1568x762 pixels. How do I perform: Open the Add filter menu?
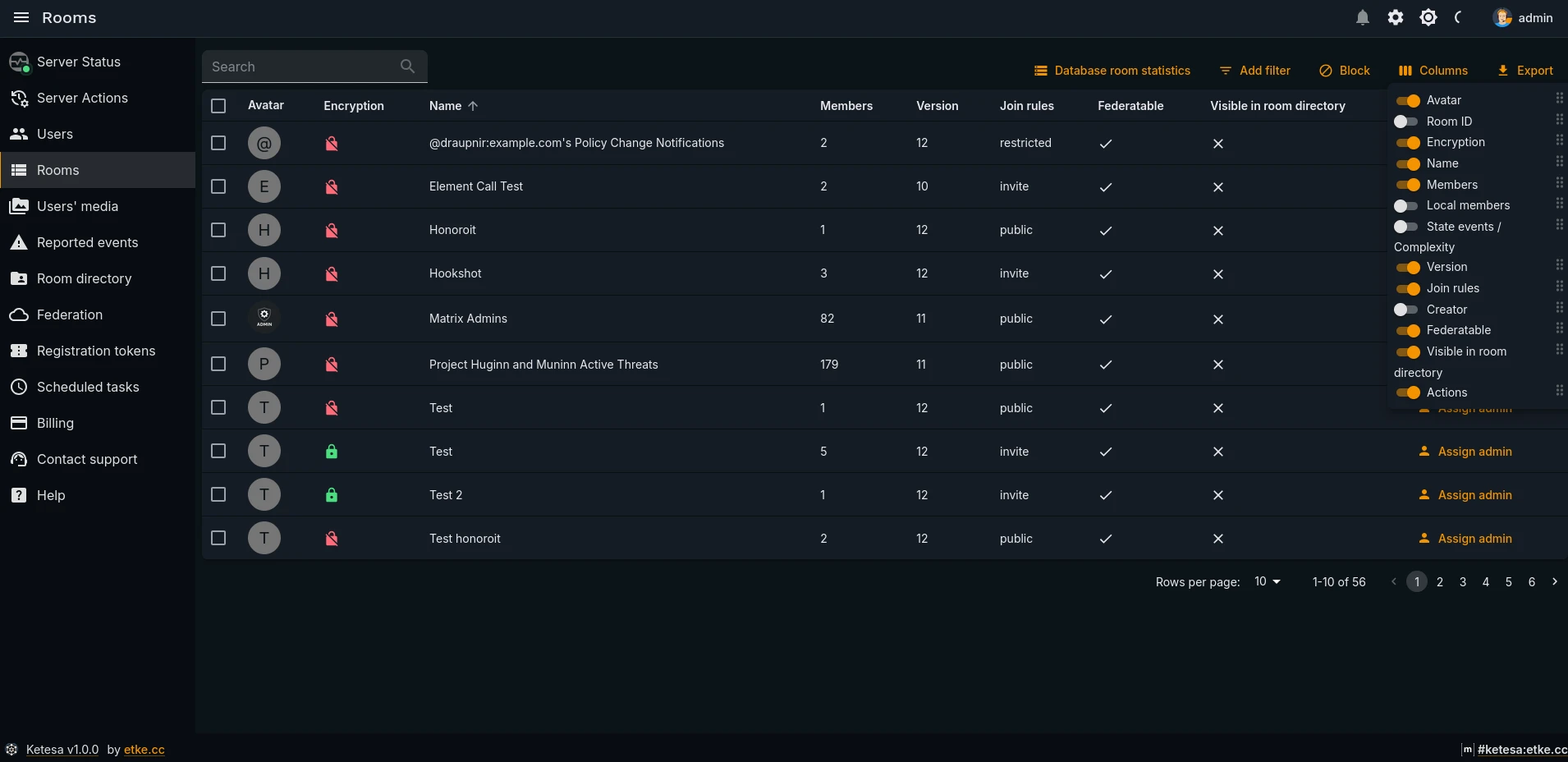(x=1255, y=71)
